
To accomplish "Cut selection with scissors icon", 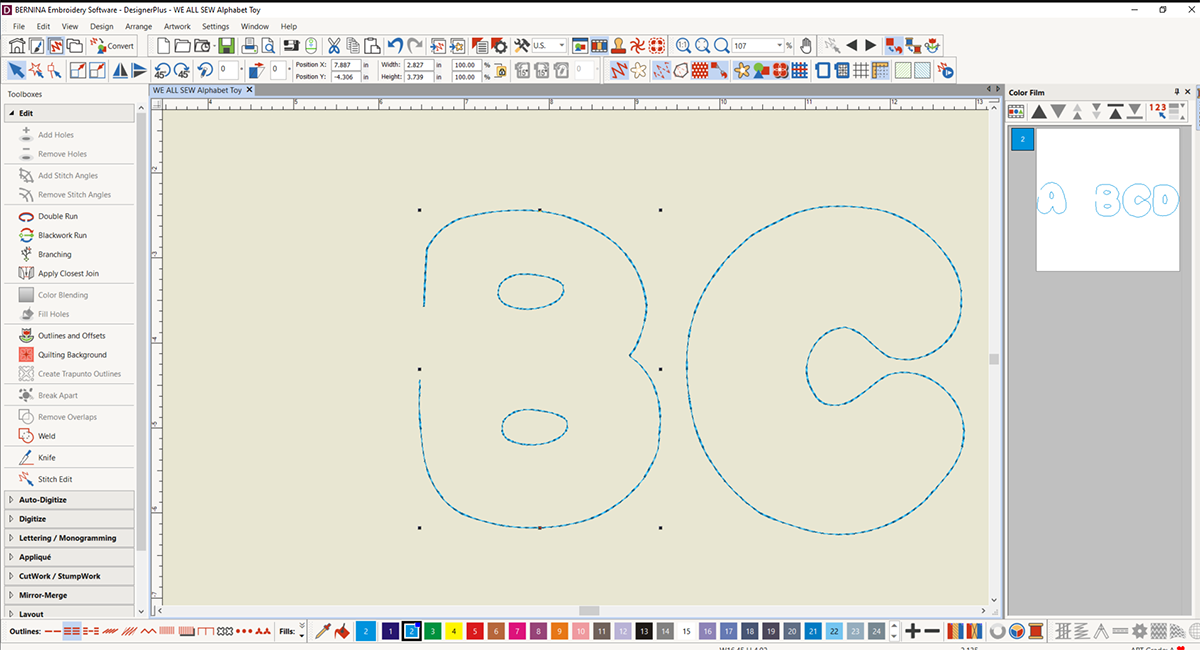I will click(334, 46).
